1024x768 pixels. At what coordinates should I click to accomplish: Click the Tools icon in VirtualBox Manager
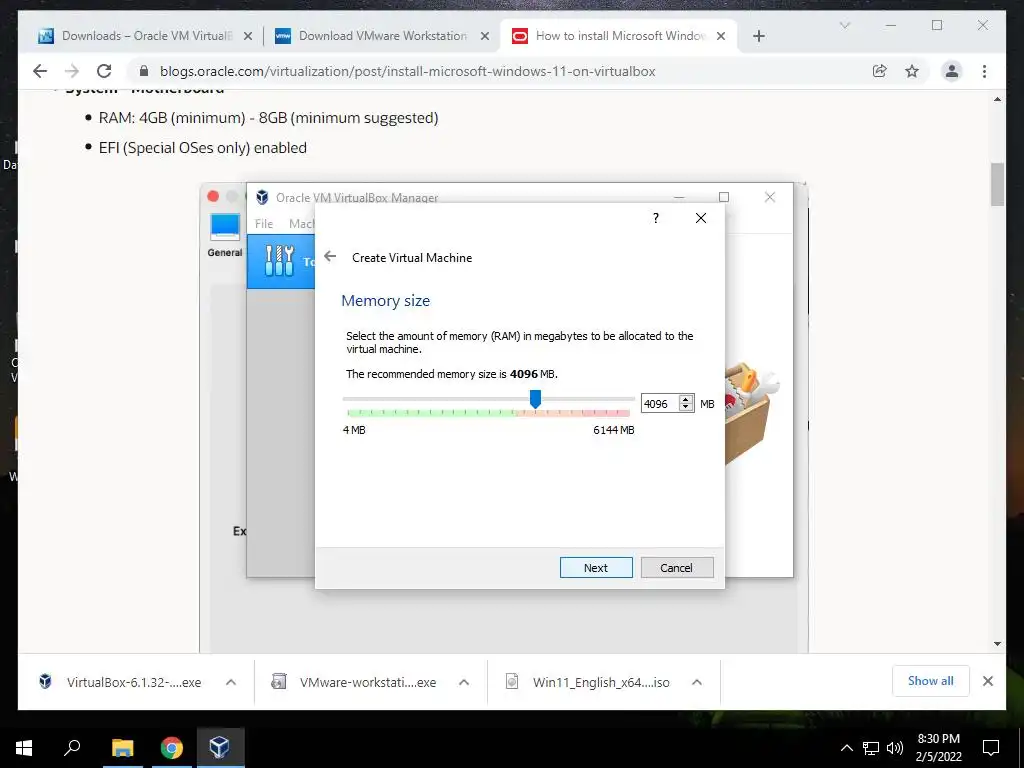coord(280,261)
